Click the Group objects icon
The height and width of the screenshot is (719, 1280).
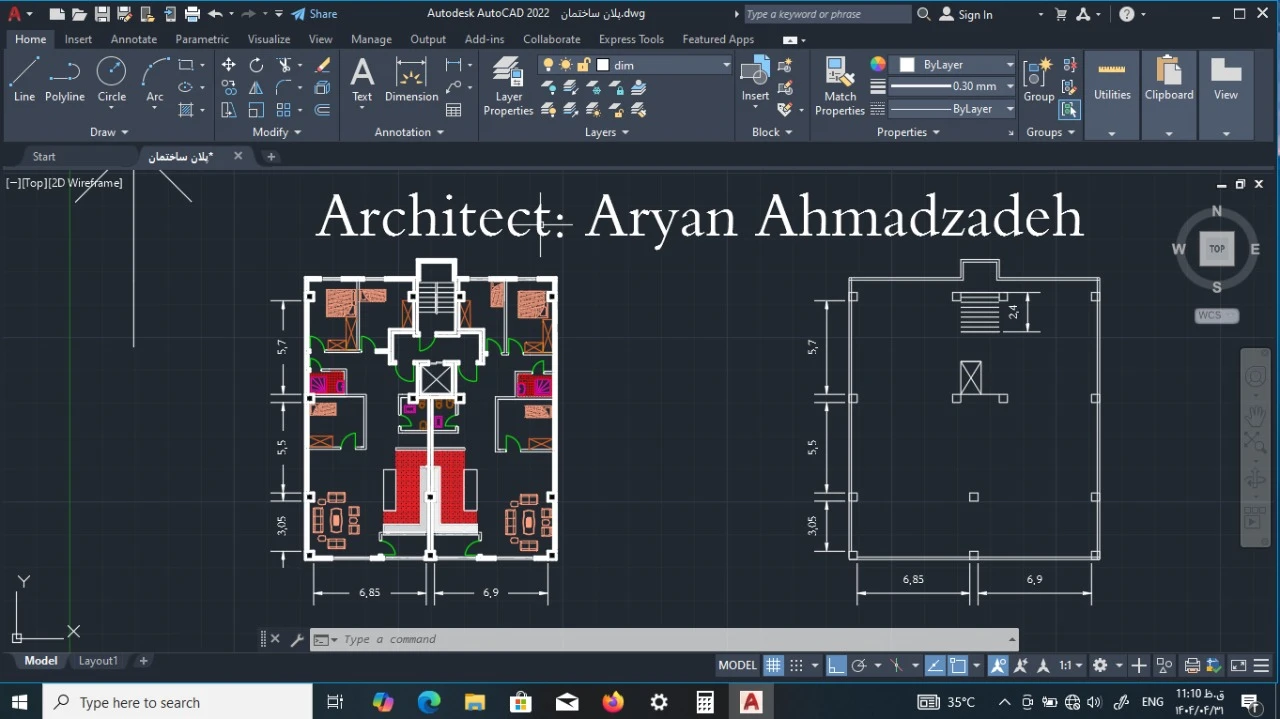tap(1038, 79)
